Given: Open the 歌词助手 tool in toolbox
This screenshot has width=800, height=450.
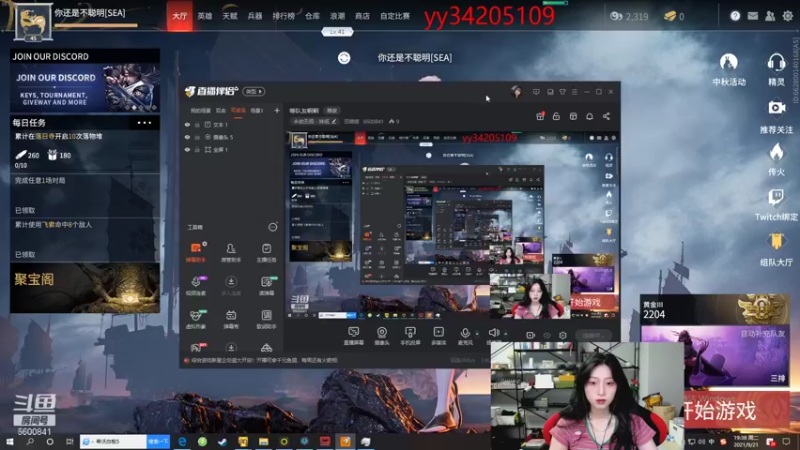Looking at the screenshot, I should point(266,319).
